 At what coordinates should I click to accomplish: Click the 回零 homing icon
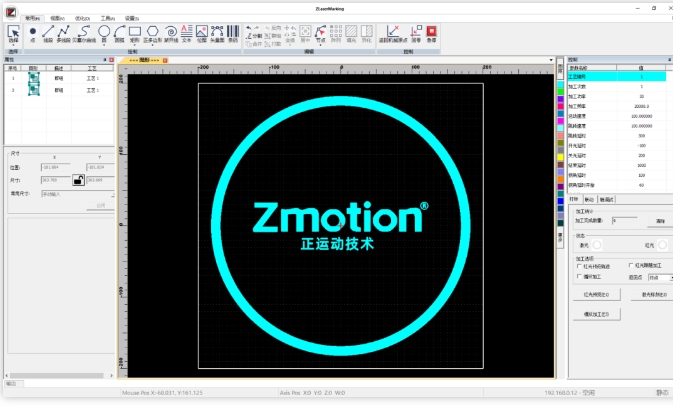416,34
